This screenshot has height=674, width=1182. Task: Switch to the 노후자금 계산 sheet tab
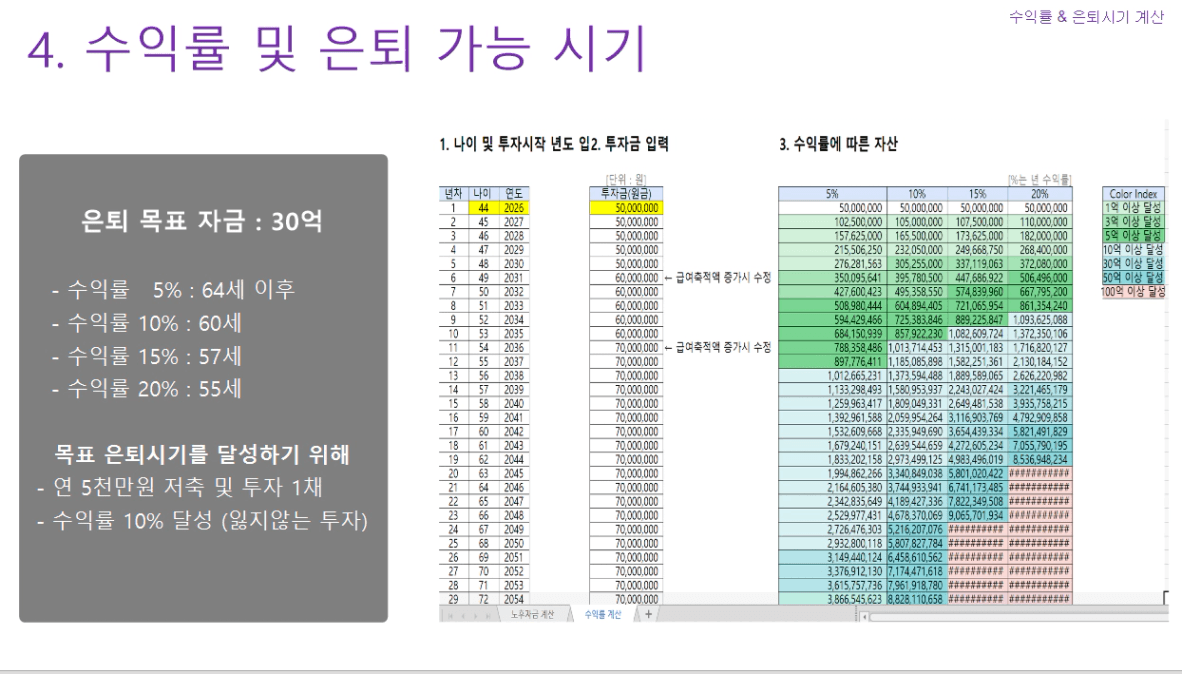[x=532, y=614]
